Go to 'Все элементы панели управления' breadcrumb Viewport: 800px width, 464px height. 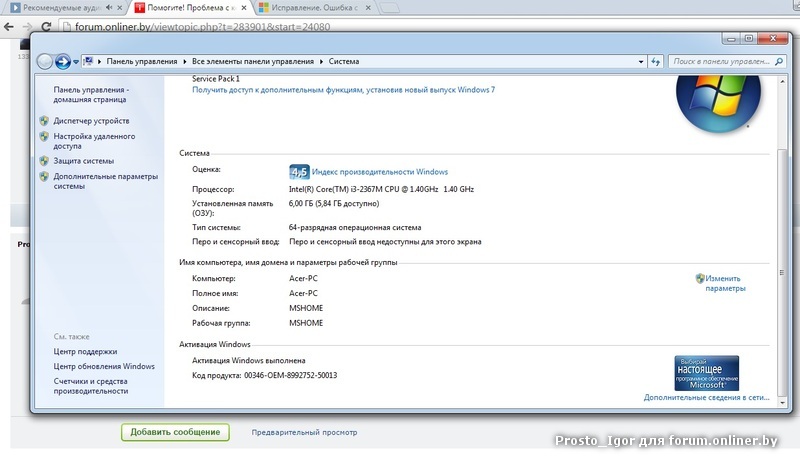coord(253,61)
